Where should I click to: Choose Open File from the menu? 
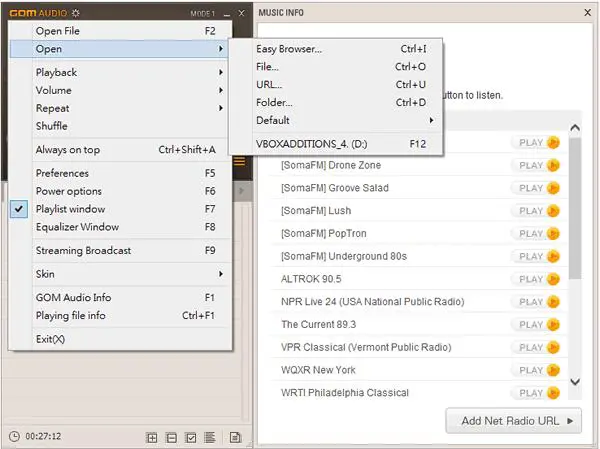pyautogui.click(x=121, y=31)
